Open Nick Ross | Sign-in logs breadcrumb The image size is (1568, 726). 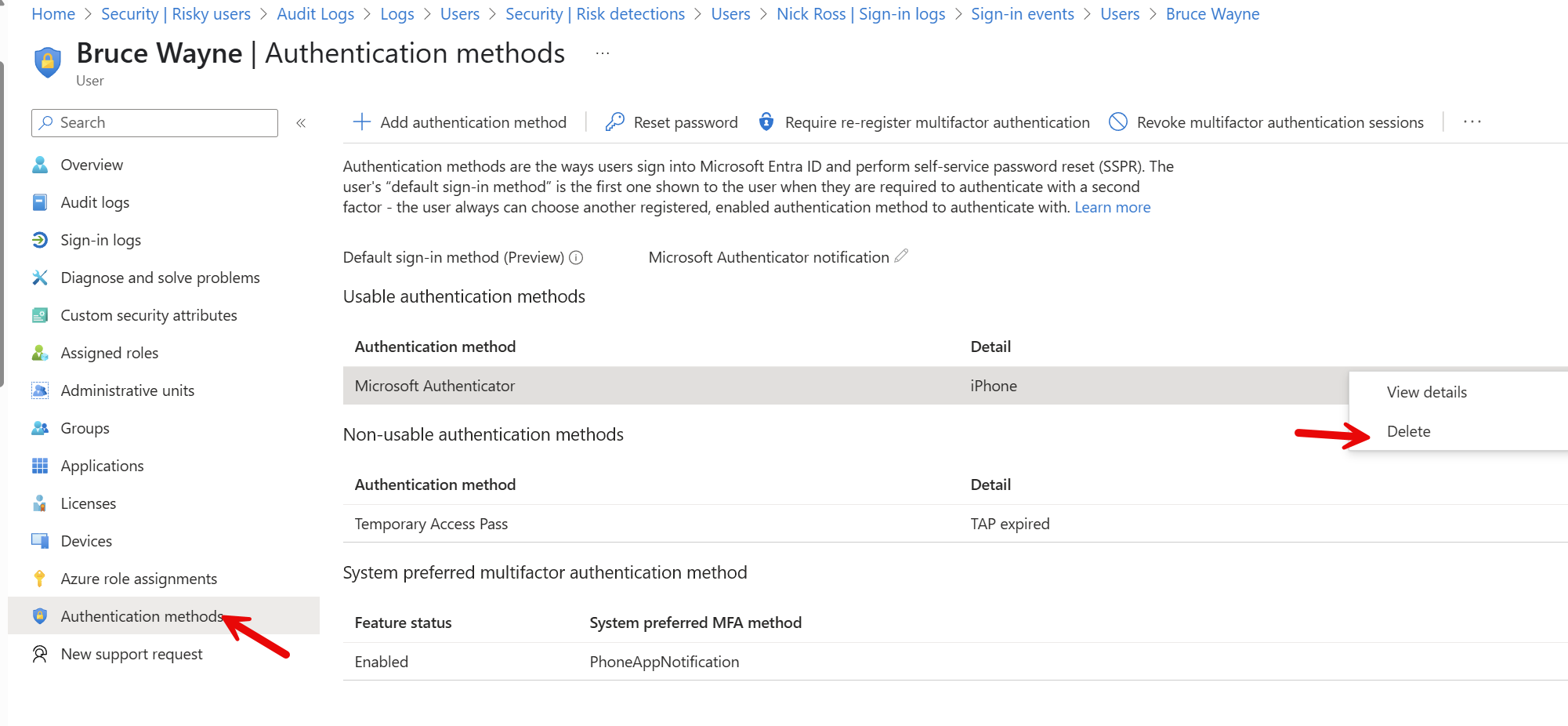860,14
